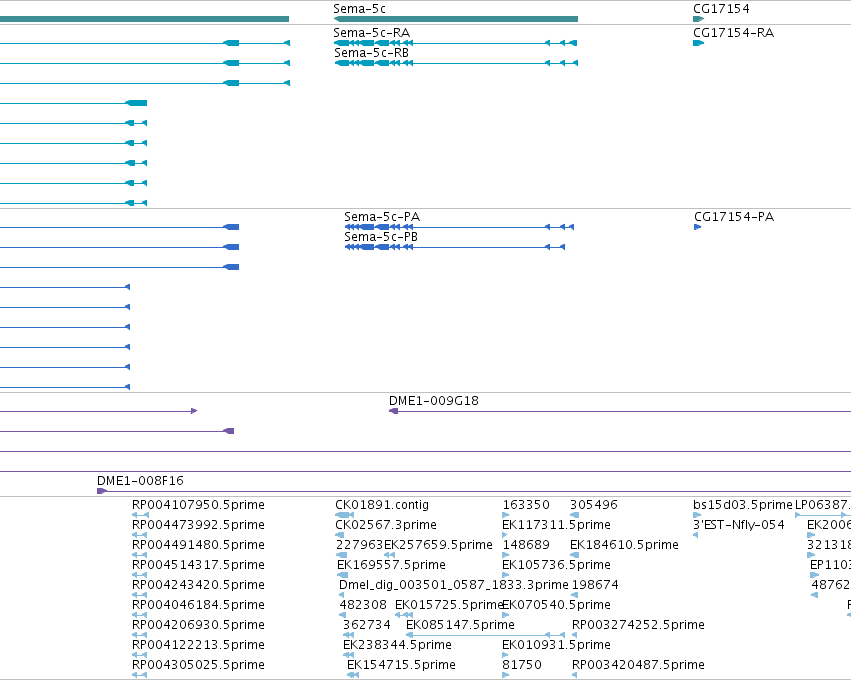
Task: Select the CG17154-RA transcript arrow
Action: click(698, 43)
